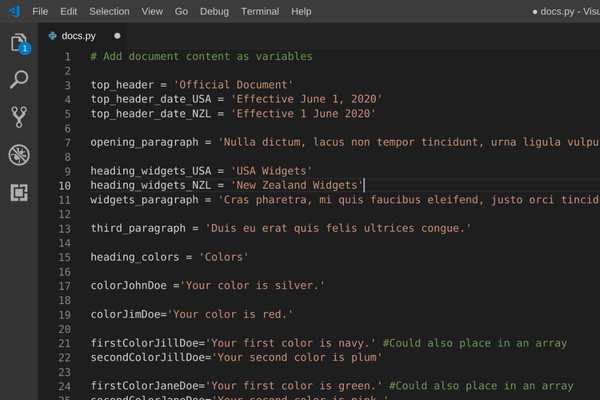Click the variable secondColorJillDoe
Viewport: 600px width, 400px height.
coord(147,358)
